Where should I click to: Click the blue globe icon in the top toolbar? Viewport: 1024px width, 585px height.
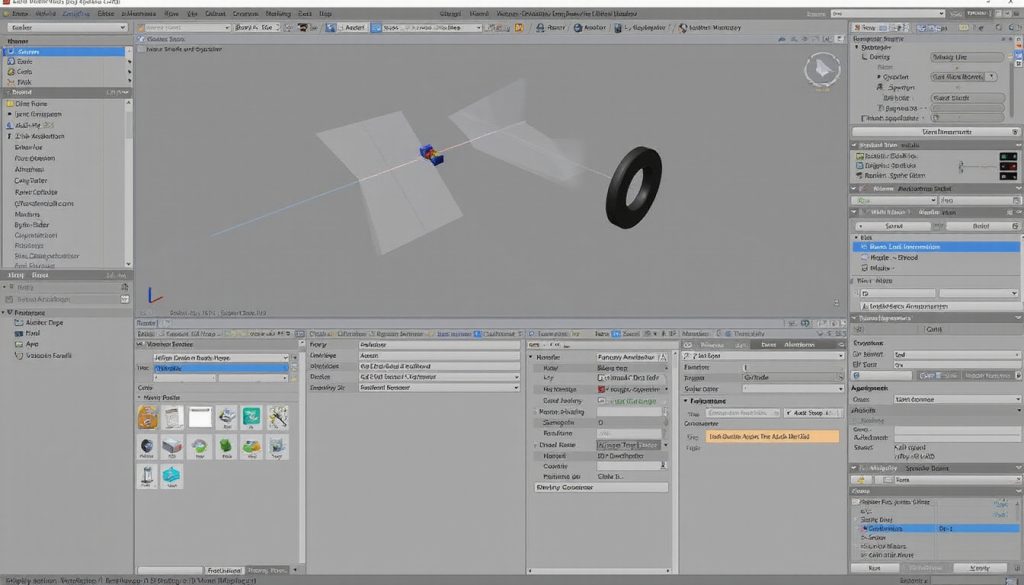pos(578,27)
